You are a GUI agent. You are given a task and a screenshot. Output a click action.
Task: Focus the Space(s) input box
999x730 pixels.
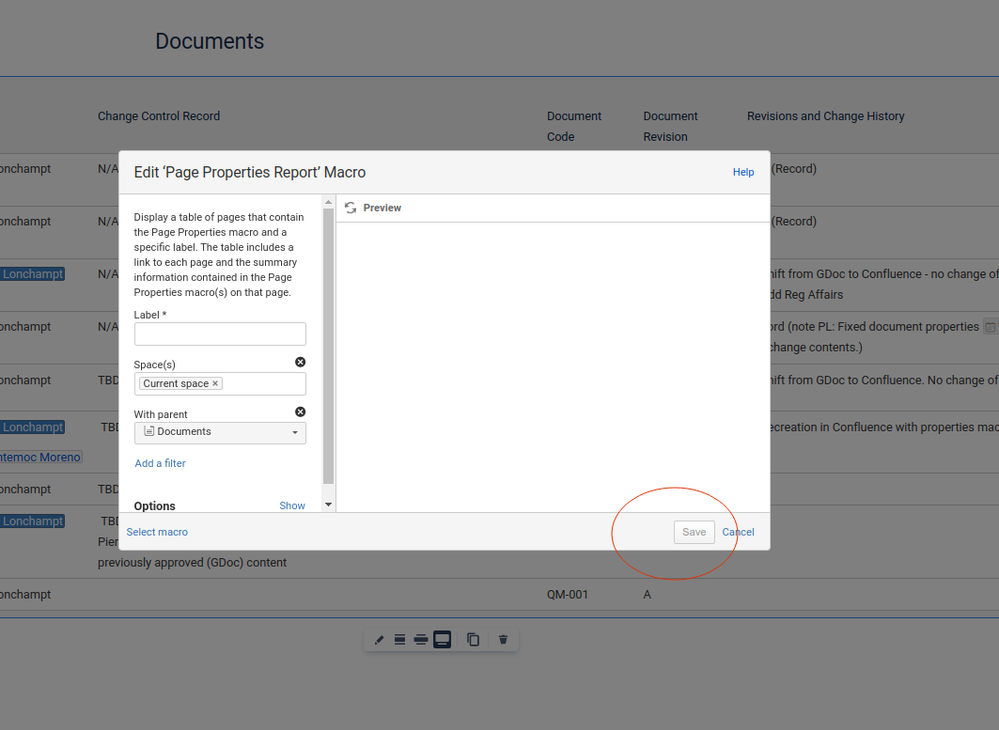(220, 384)
